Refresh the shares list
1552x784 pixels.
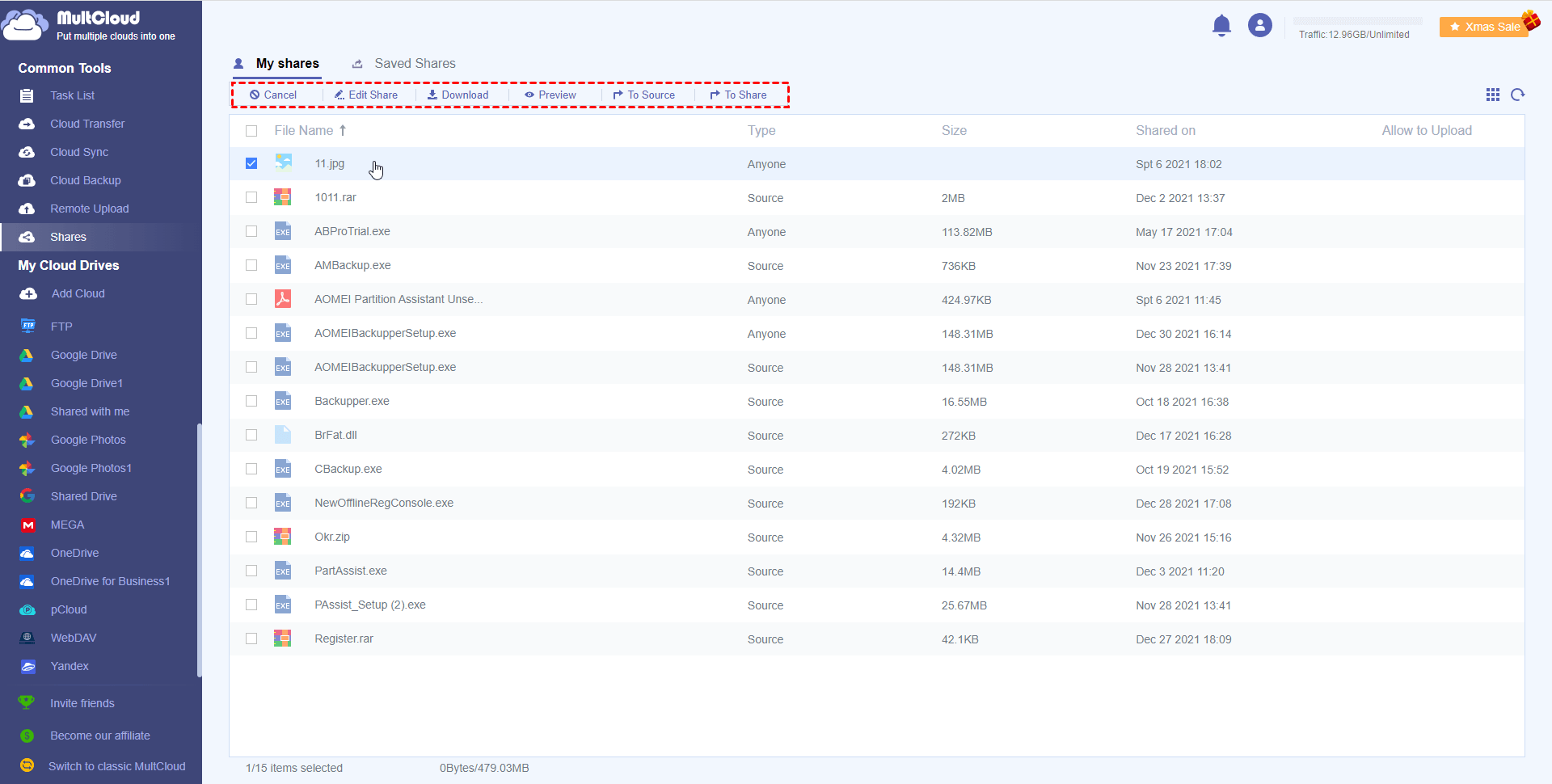[1518, 95]
